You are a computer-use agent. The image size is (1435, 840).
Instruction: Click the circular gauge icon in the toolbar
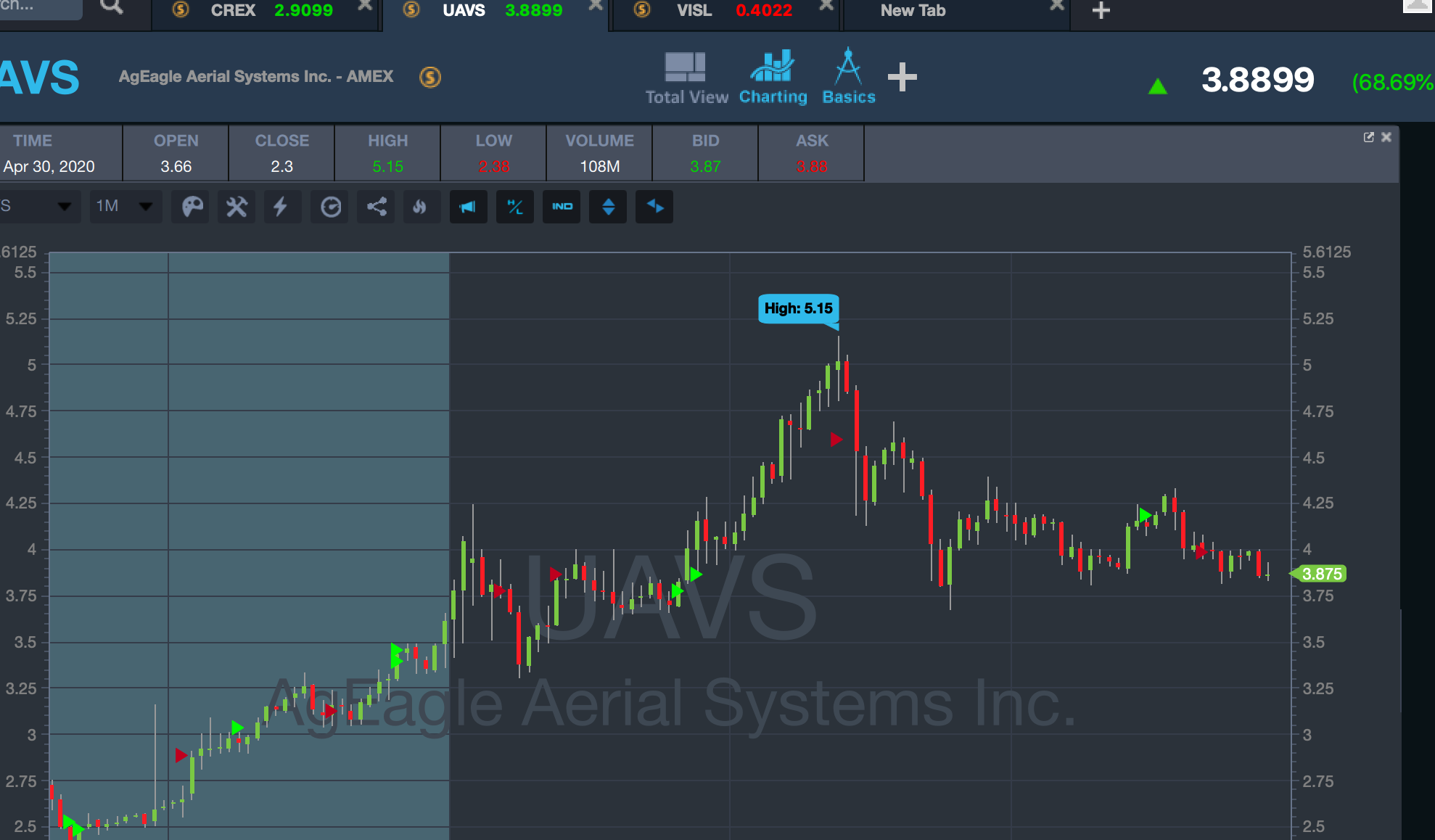coord(331,207)
